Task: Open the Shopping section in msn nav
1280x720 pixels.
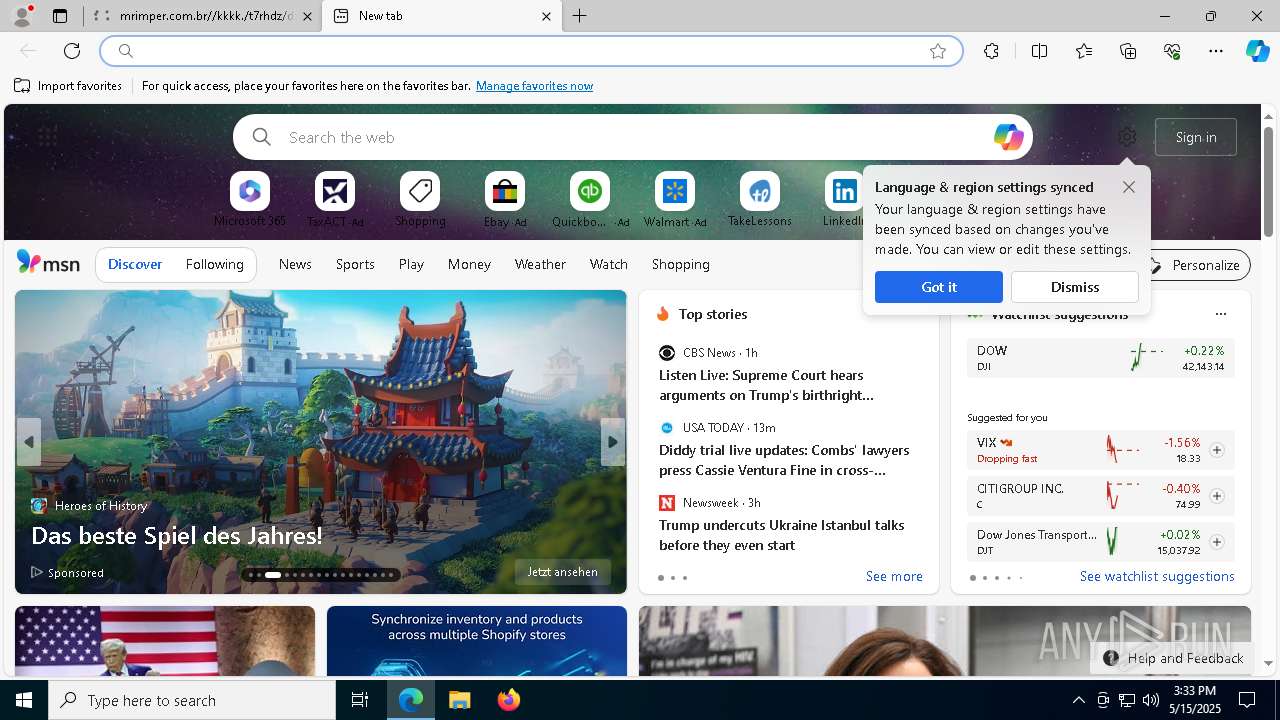Action: point(681,264)
